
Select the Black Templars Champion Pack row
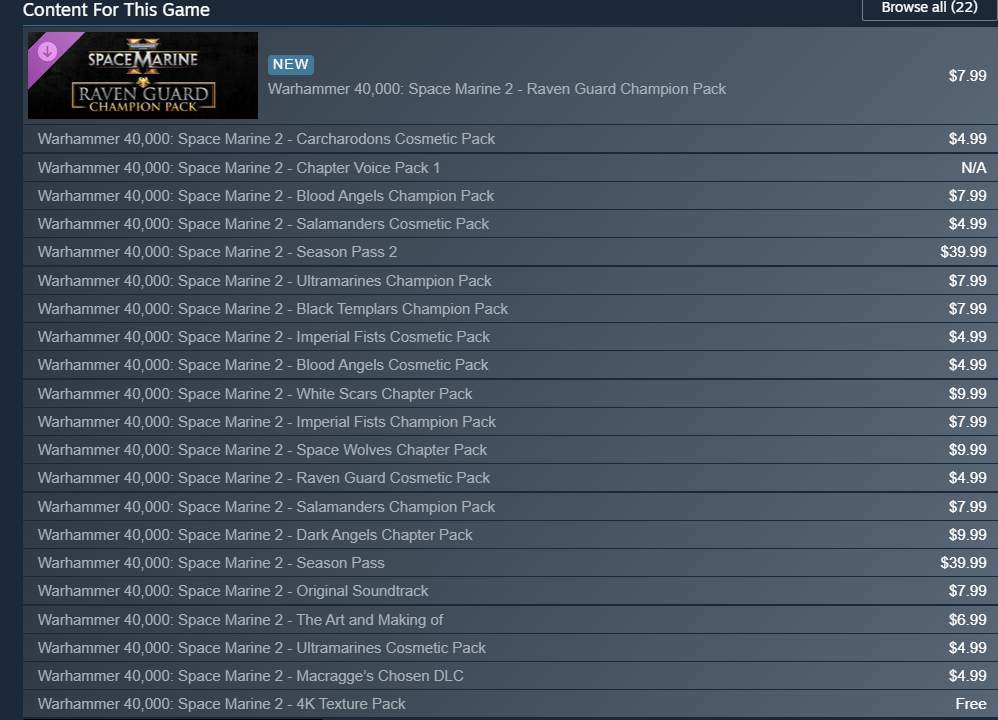point(510,309)
